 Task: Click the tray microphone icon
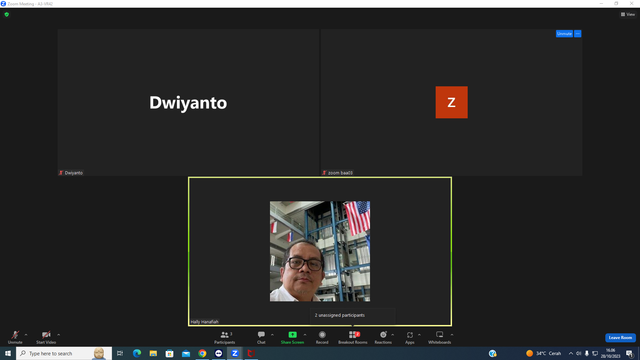[587, 353]
